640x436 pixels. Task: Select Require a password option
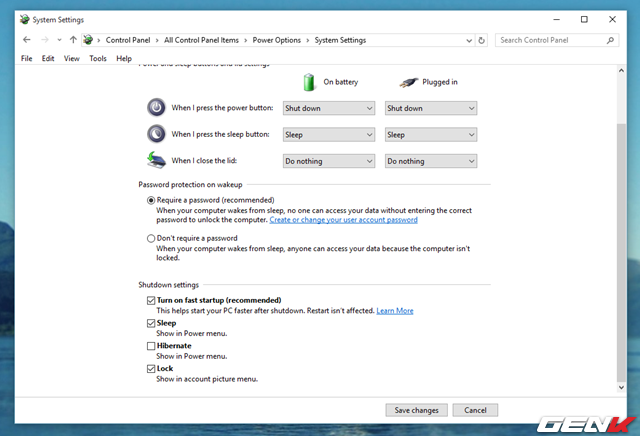coord(151,200)
